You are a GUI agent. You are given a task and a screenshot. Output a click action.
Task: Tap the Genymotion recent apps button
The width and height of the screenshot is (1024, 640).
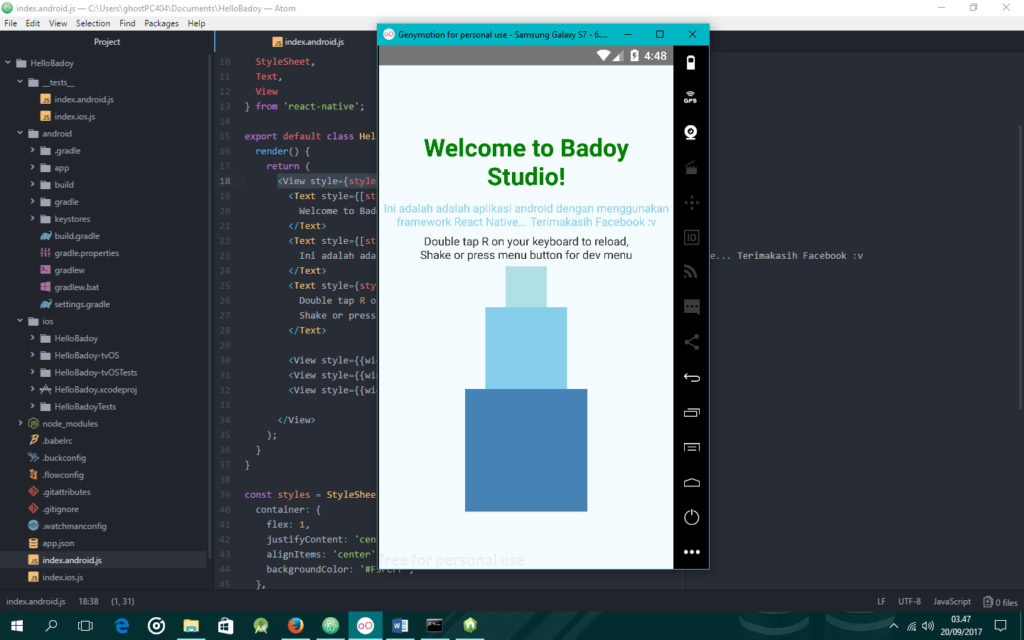coord(691,412)
